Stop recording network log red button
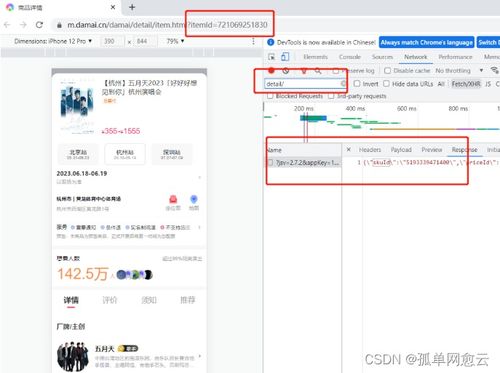The width and height of the screenshot is (500, 373). (x=271, y=71)
